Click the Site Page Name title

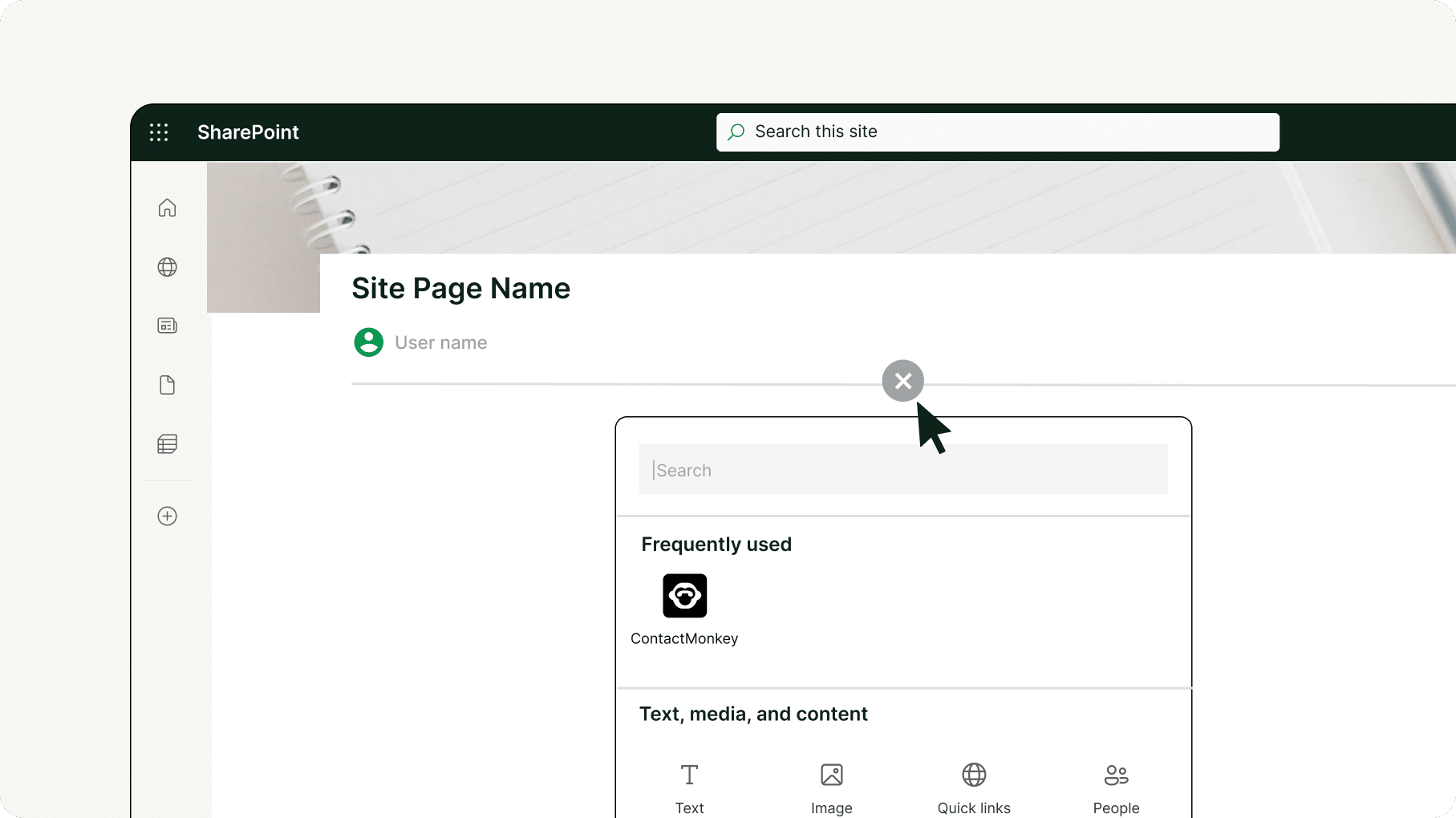pyautogui.click(x=460, y=288)
